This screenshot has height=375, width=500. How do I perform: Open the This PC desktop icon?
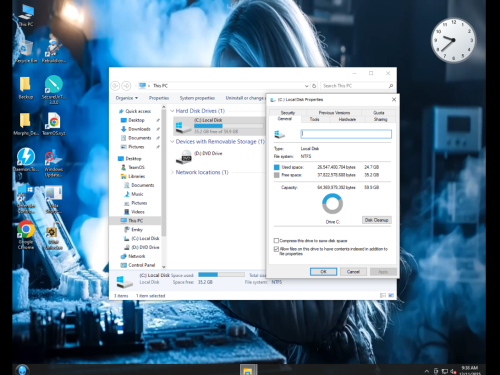pyautogui.click(x=26, y=15)
